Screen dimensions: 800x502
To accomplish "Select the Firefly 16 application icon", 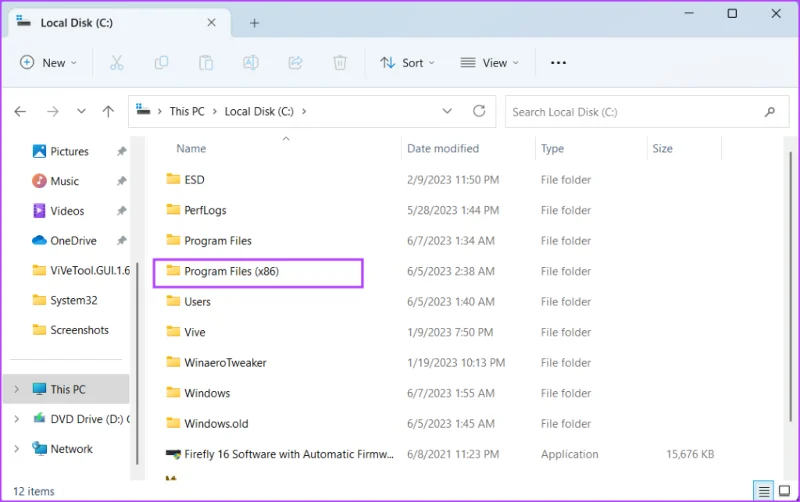I will click(173, 454).
